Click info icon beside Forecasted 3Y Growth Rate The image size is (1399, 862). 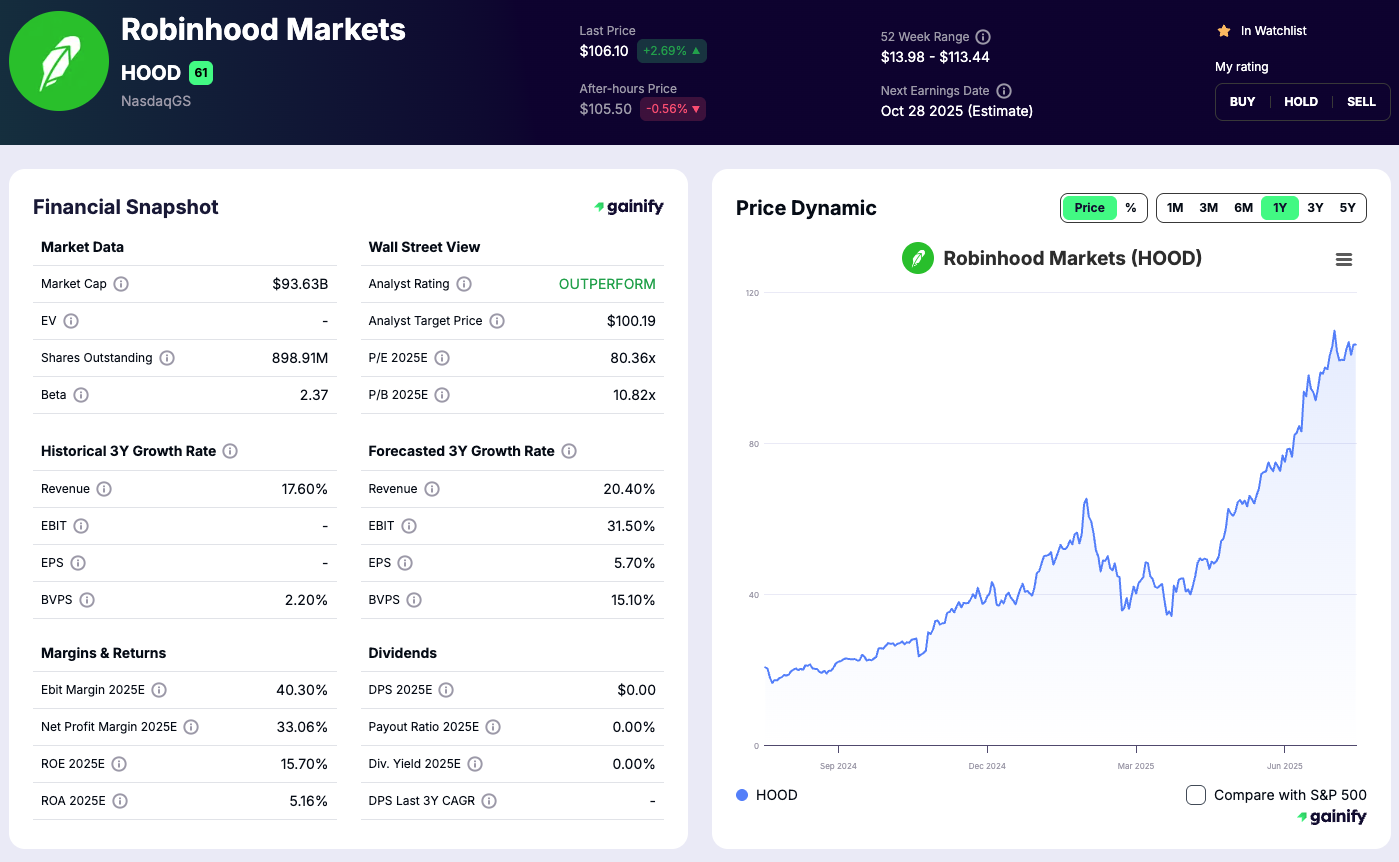coord(569,451)
